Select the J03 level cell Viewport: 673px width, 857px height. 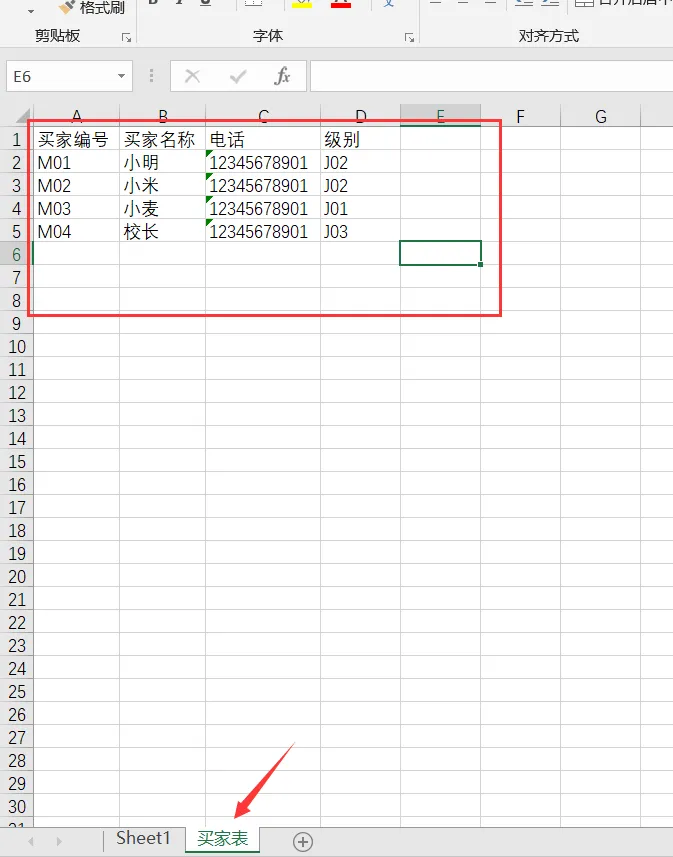[x=360, y=231]
